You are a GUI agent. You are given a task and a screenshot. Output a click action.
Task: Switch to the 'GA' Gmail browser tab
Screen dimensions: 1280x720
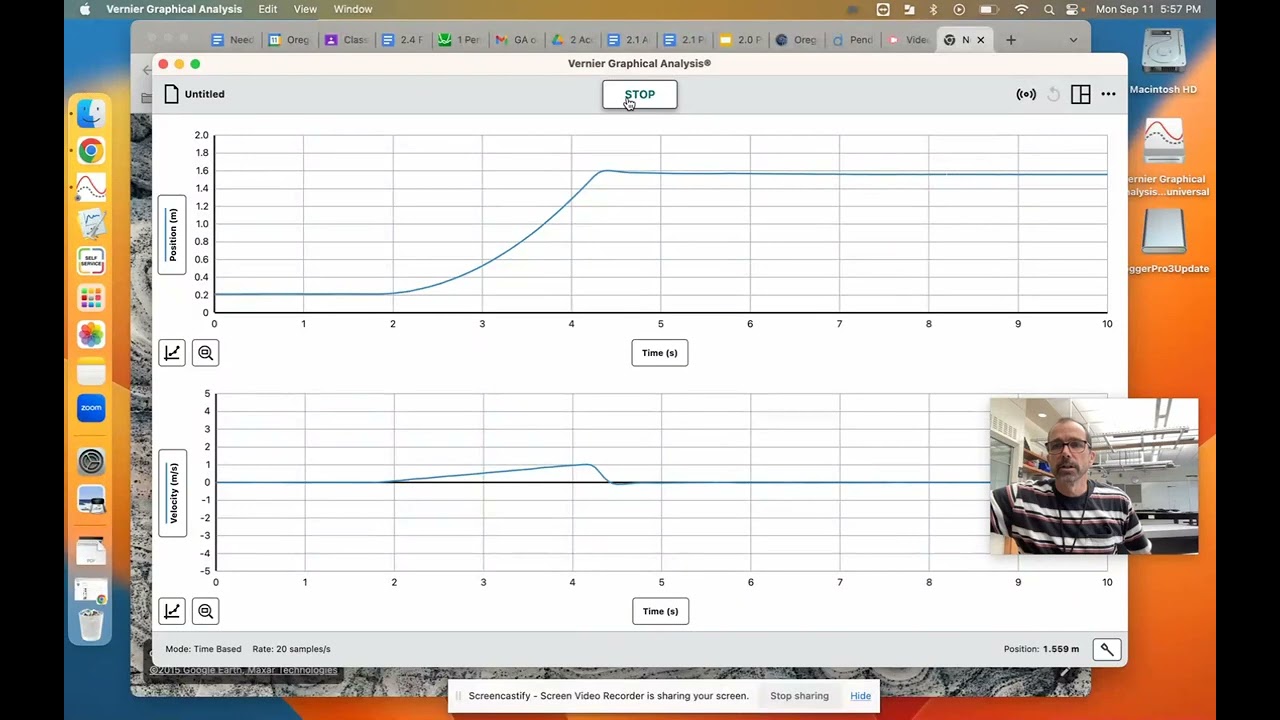pyautogui.click(x=516, y=40)
